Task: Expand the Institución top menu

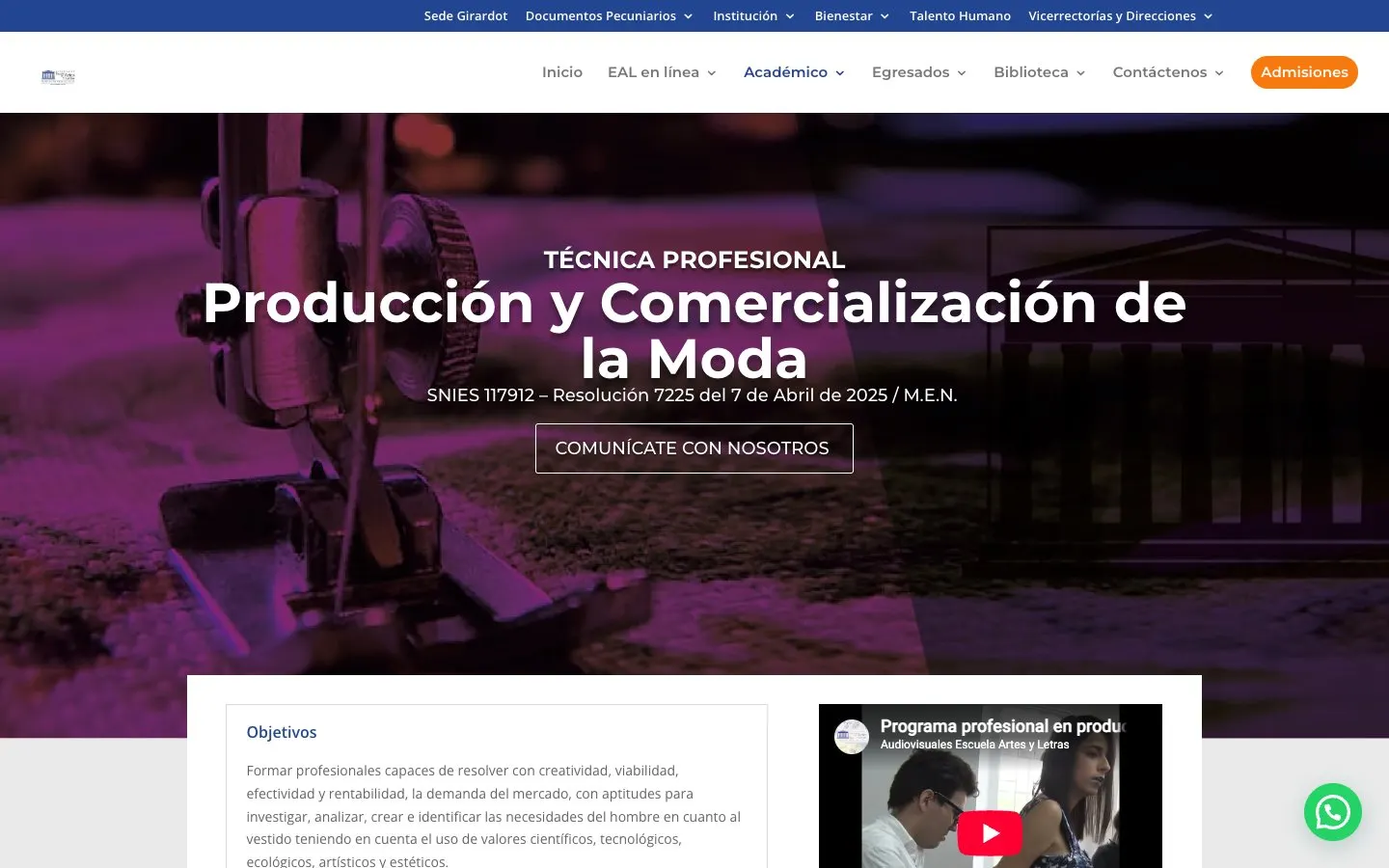Action: coord(753,15)
